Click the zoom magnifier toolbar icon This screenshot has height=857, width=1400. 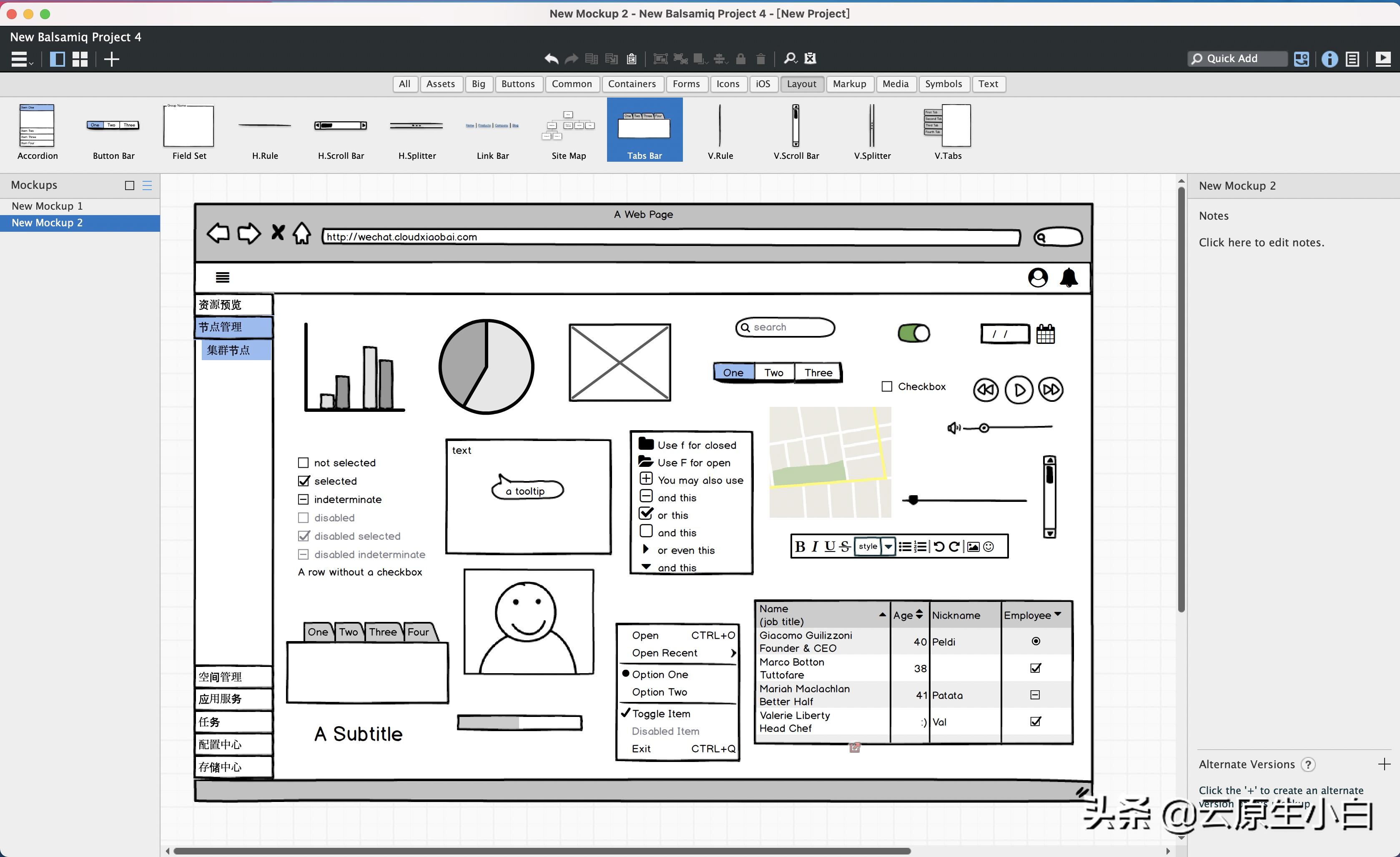tap(790, 58)
